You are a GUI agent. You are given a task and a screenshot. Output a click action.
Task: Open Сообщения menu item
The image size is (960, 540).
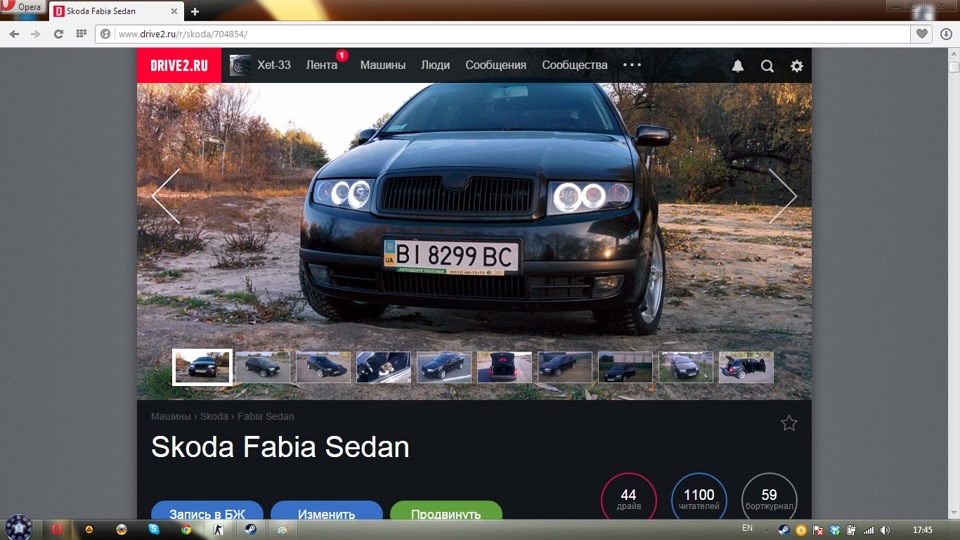click(495, 65)
